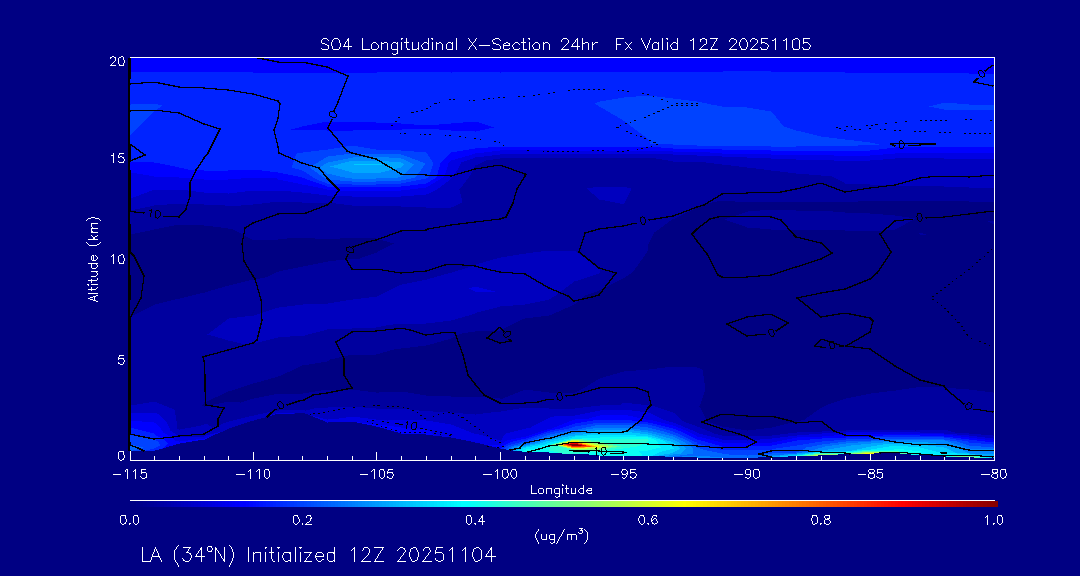
Task: Pick the "0.0" color scale label
Action: (129, 520)
